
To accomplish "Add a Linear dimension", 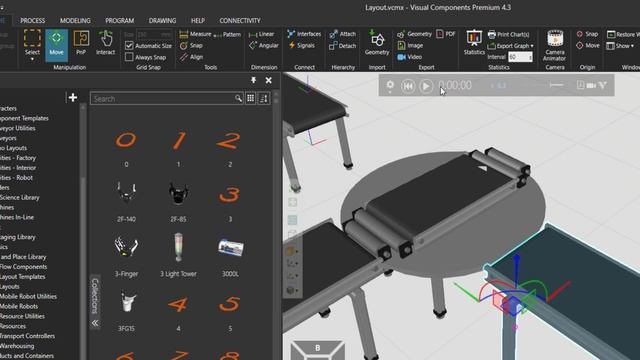I will tap(262, 34).
